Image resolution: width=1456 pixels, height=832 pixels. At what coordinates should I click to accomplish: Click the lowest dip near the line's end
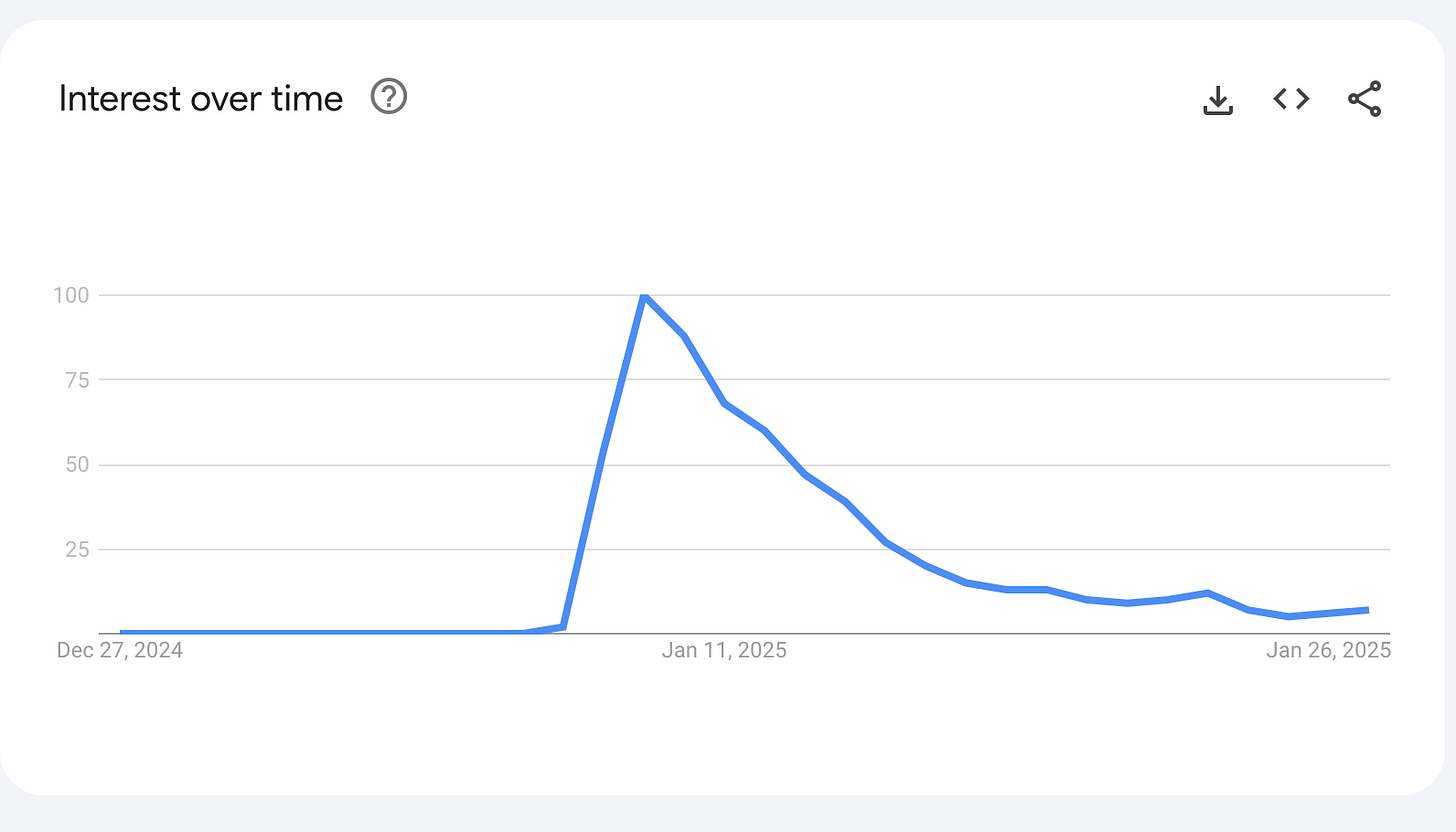point(1289,616)
